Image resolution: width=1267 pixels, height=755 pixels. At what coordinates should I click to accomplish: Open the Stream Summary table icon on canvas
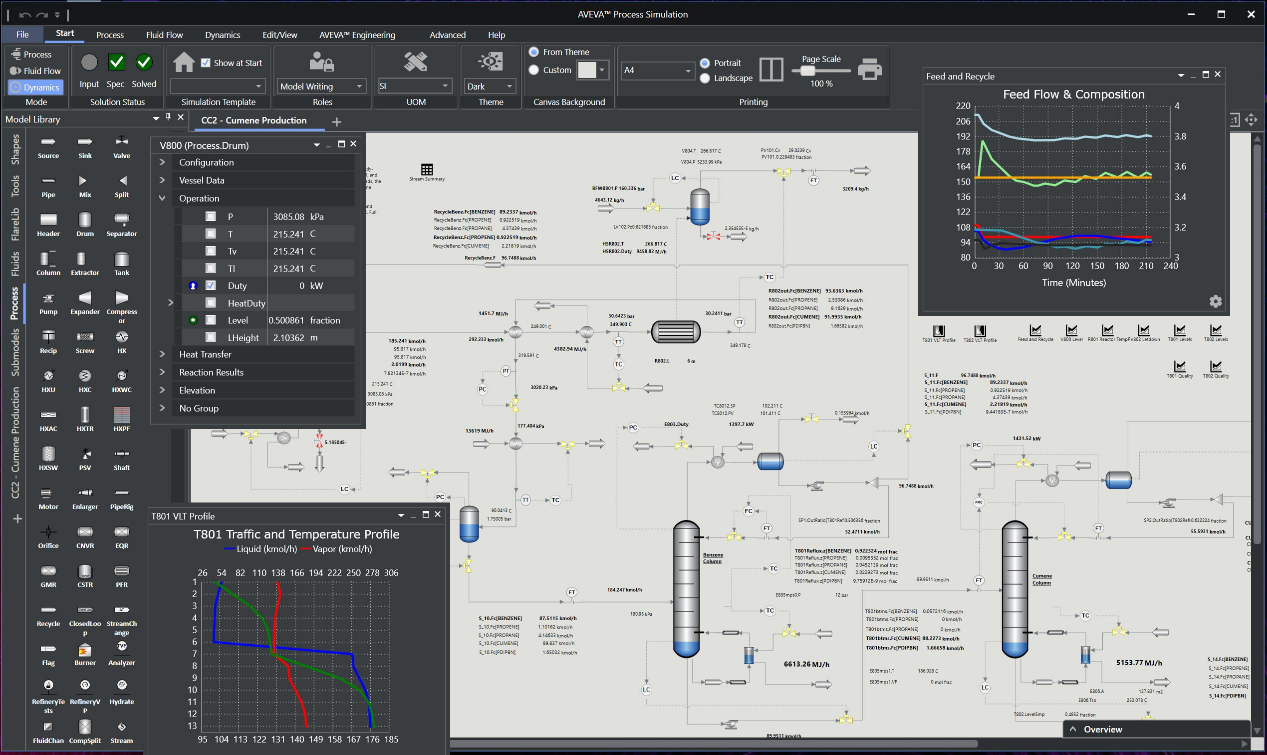[x=427, y=169]
